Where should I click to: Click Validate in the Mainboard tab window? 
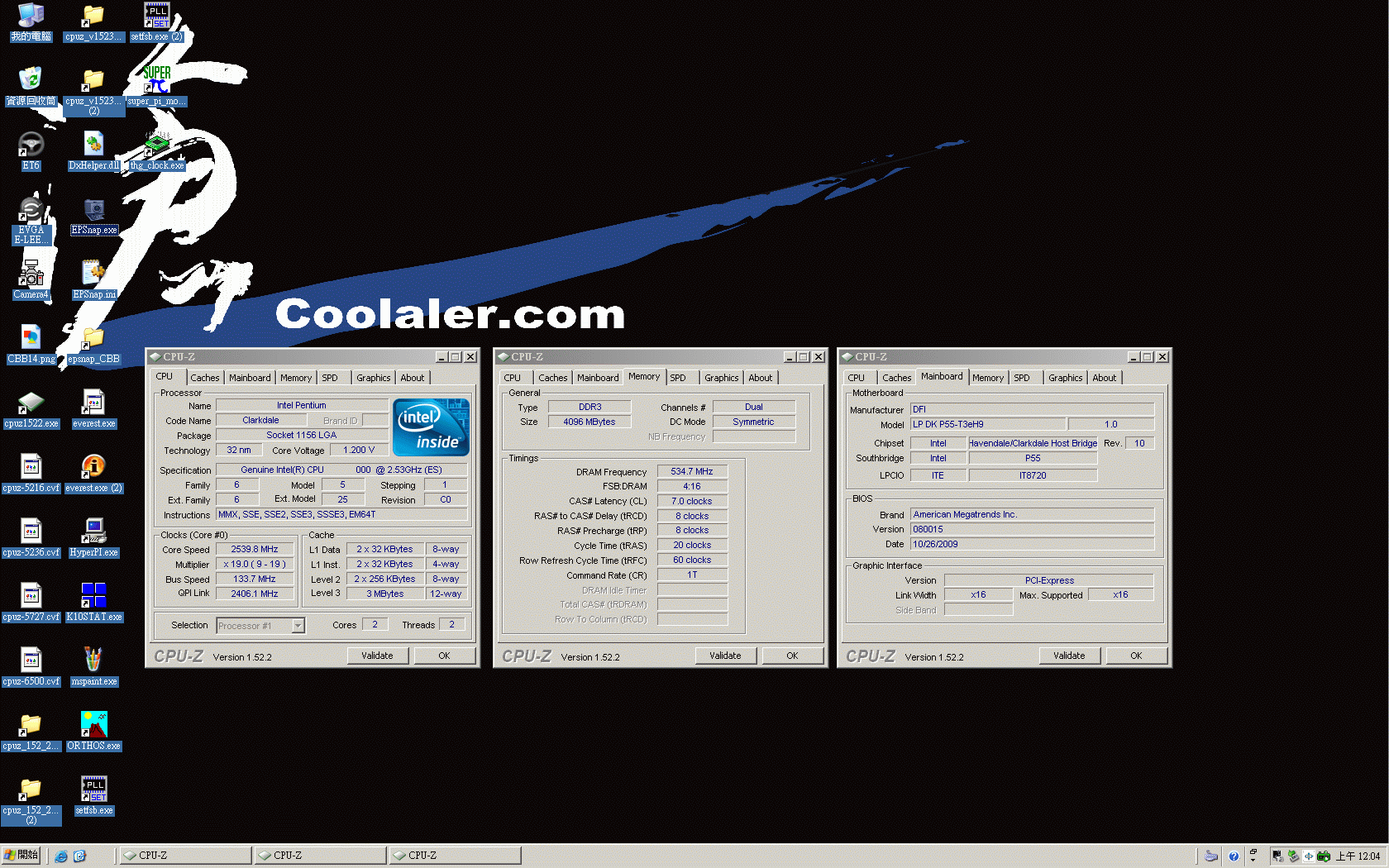pos(1069,656)
